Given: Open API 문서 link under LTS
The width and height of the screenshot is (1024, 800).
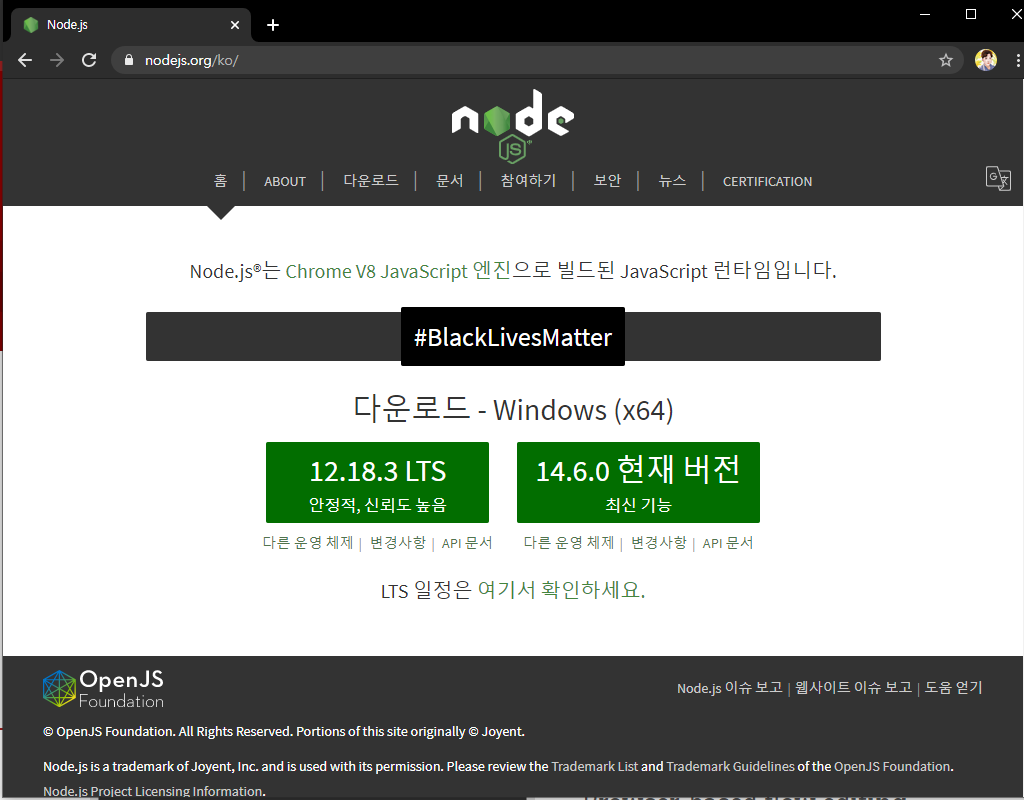Looking at the screenshot, I should 467,543.
